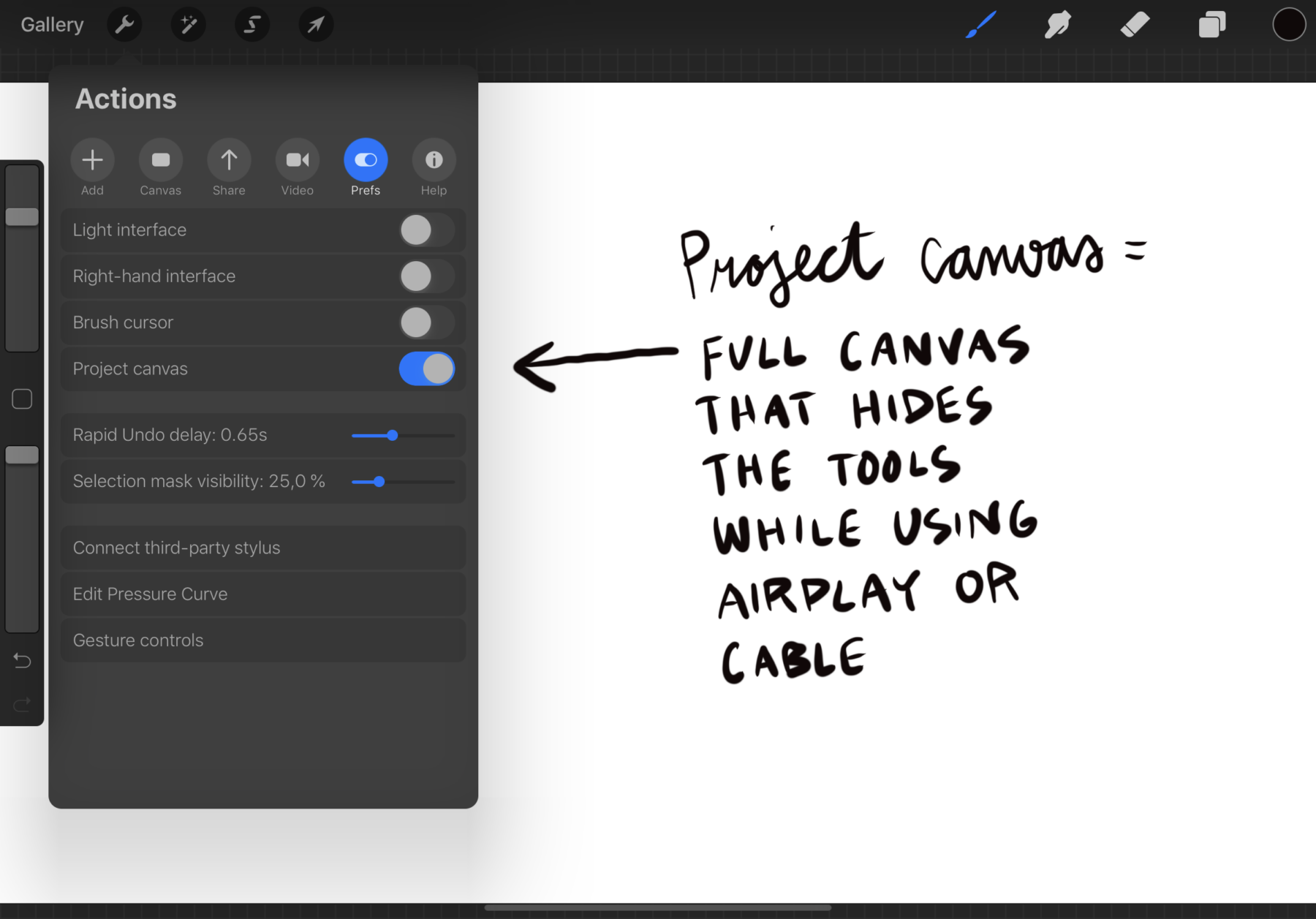Select the Smudge tool
This screenshot has height=919, width=1316.
tap(1058, 25)
